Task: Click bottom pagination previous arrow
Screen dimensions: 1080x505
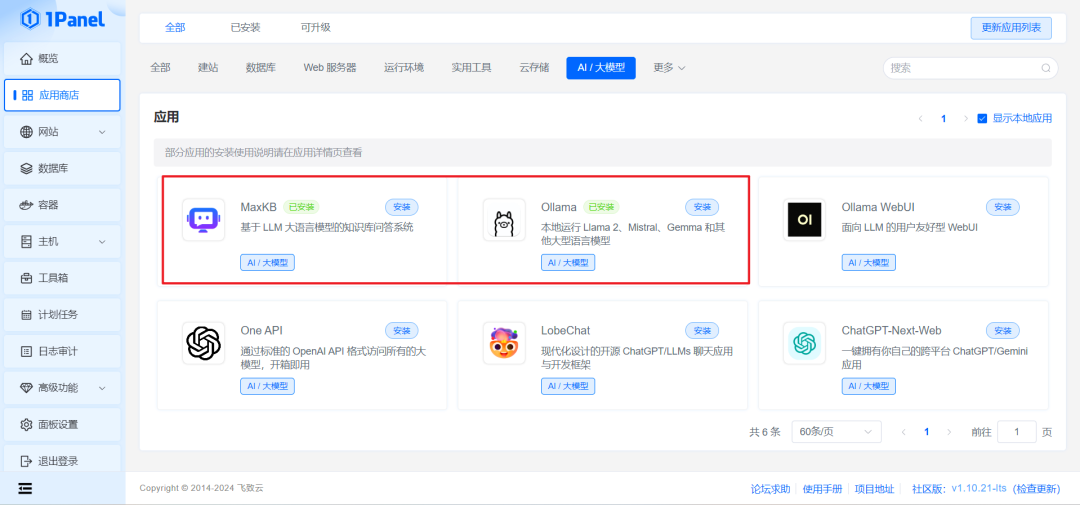Action: [x=904, y=432]
